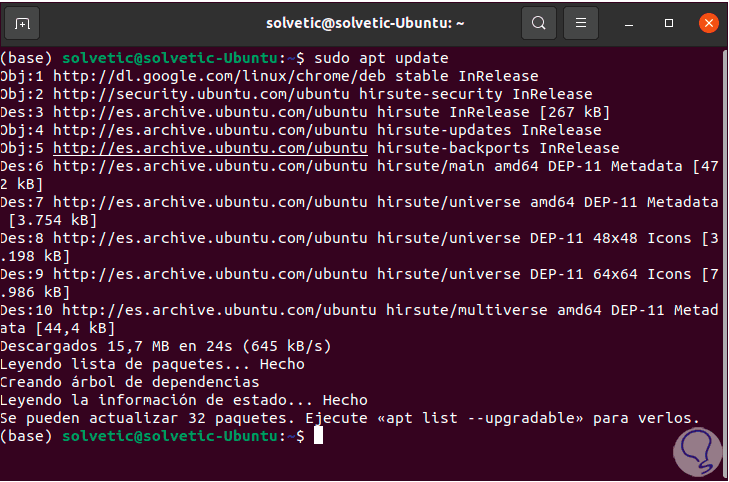Click 'Creando árbol de dependencias' line
Viewport: 729px width, 482px height.
click(130, 383)
